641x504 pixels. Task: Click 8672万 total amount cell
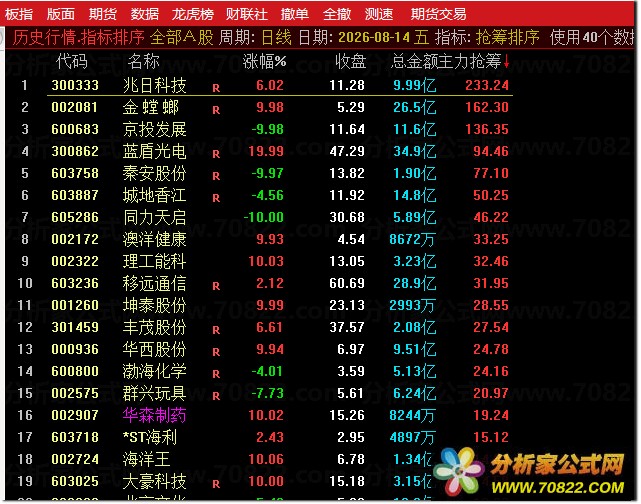[412, 239]
